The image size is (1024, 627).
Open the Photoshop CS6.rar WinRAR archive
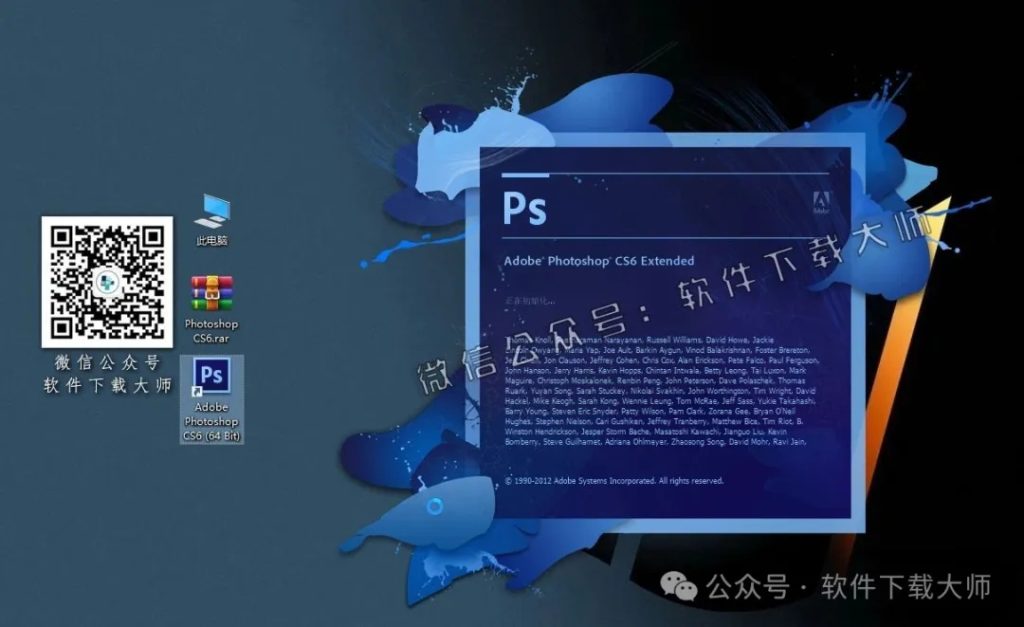(215, 290)
